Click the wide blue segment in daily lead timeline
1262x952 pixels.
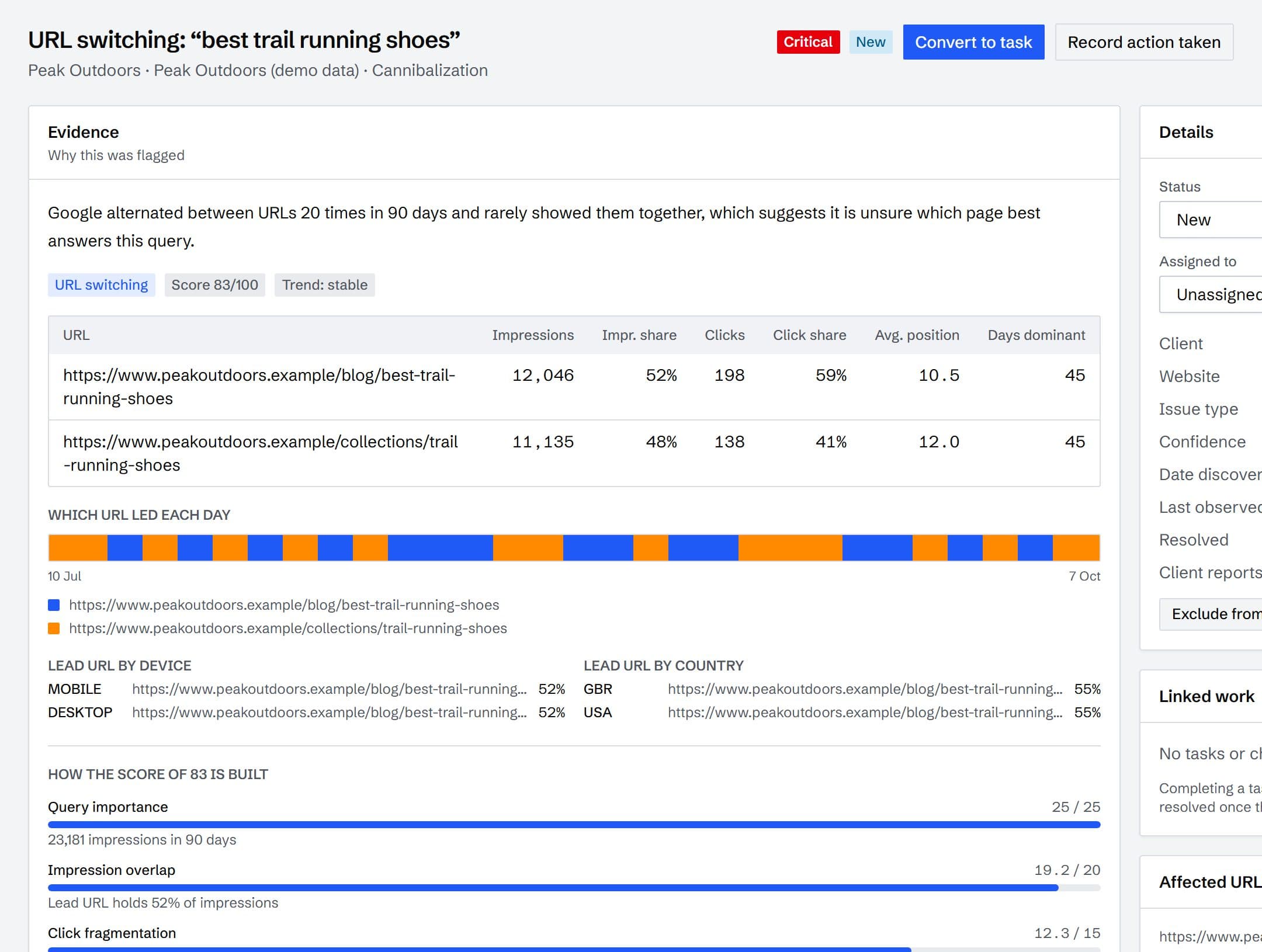(x=441, y=548)
